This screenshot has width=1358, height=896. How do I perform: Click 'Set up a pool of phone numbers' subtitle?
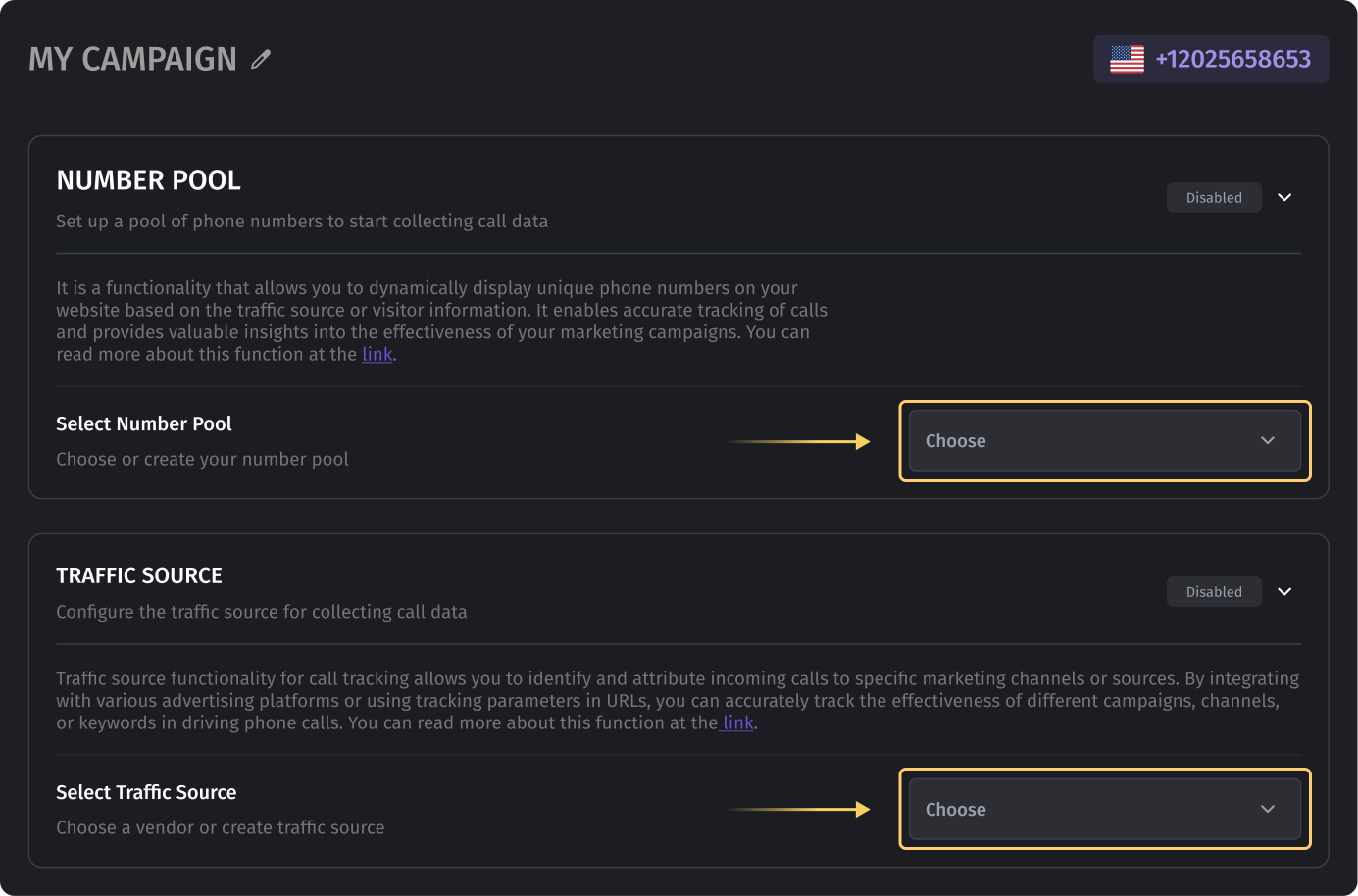[302, 221]
